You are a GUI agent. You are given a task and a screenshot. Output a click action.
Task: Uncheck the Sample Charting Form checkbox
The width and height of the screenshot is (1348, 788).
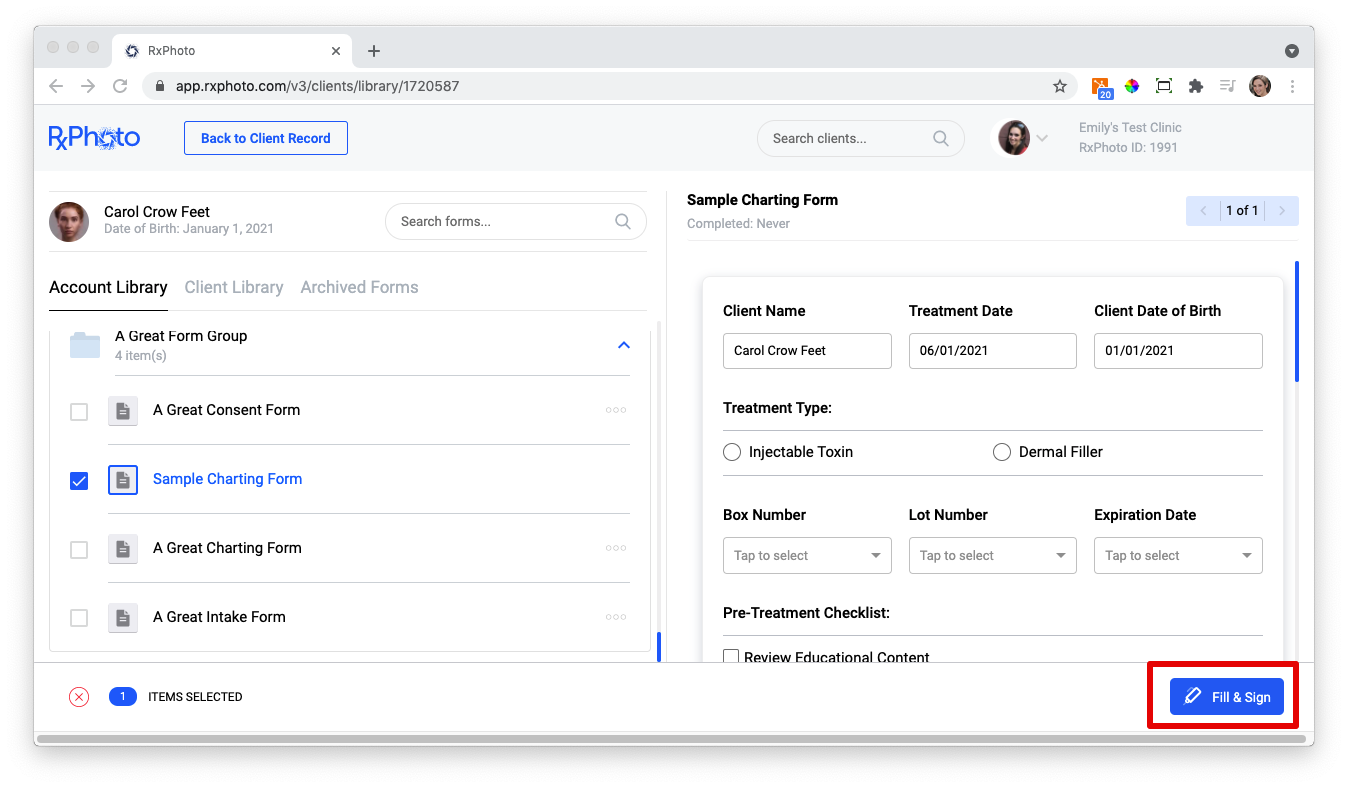tap(79, 481)
